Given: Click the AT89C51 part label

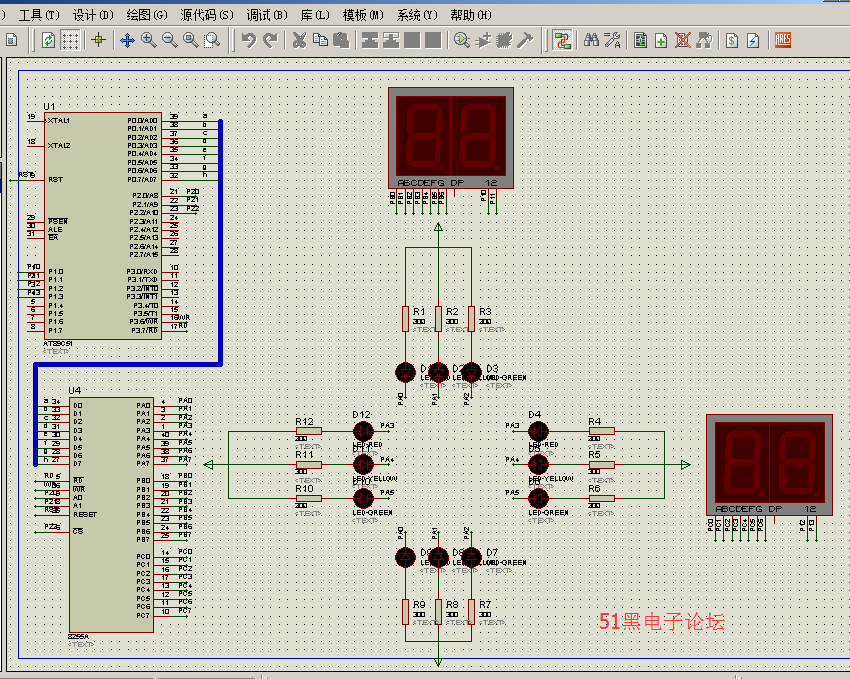Looking at the screenshot, I should pos(58,344).
